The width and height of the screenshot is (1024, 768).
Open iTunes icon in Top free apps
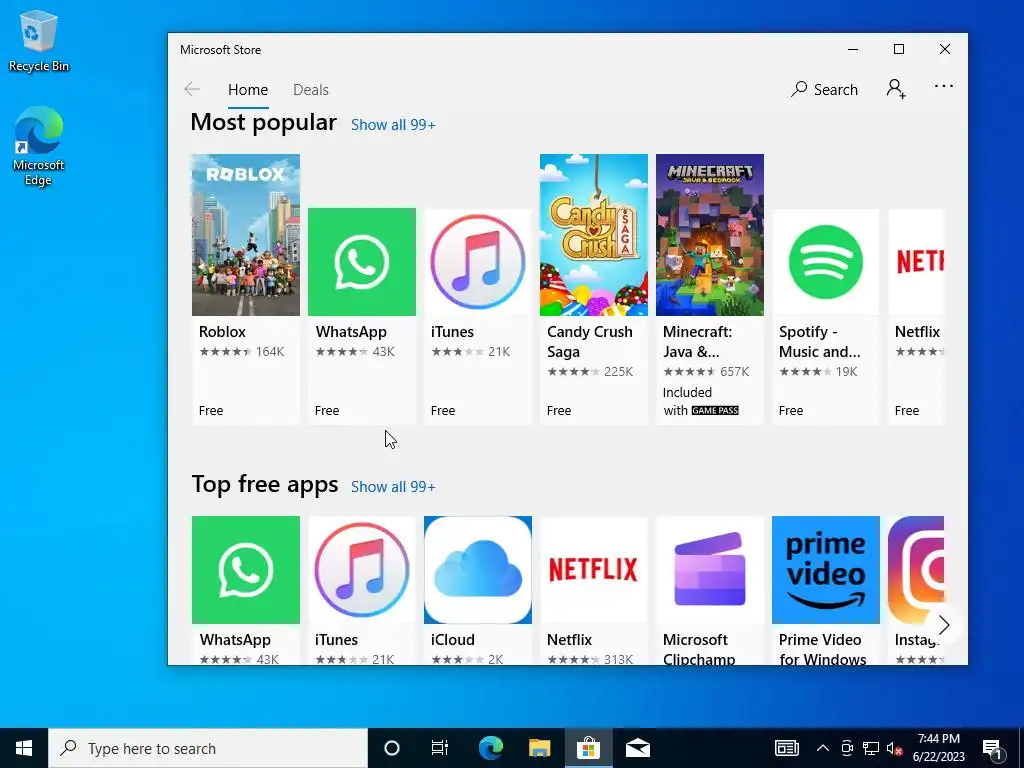tap(362, 570)
